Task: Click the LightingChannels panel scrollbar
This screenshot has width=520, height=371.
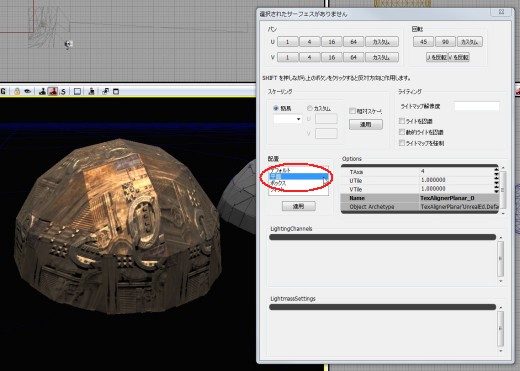Action: click(501, 259)
